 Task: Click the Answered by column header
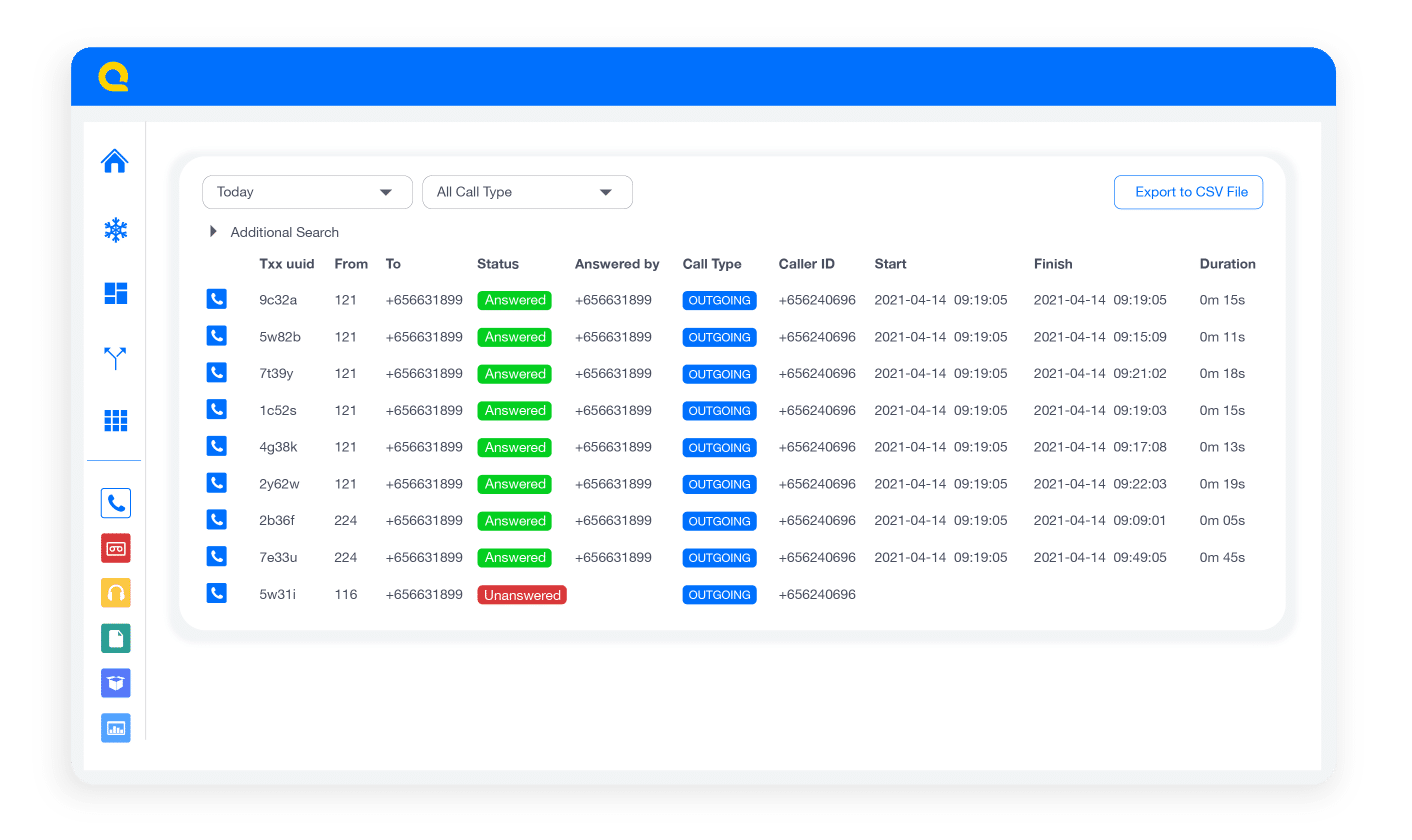[x=617, y=264]
